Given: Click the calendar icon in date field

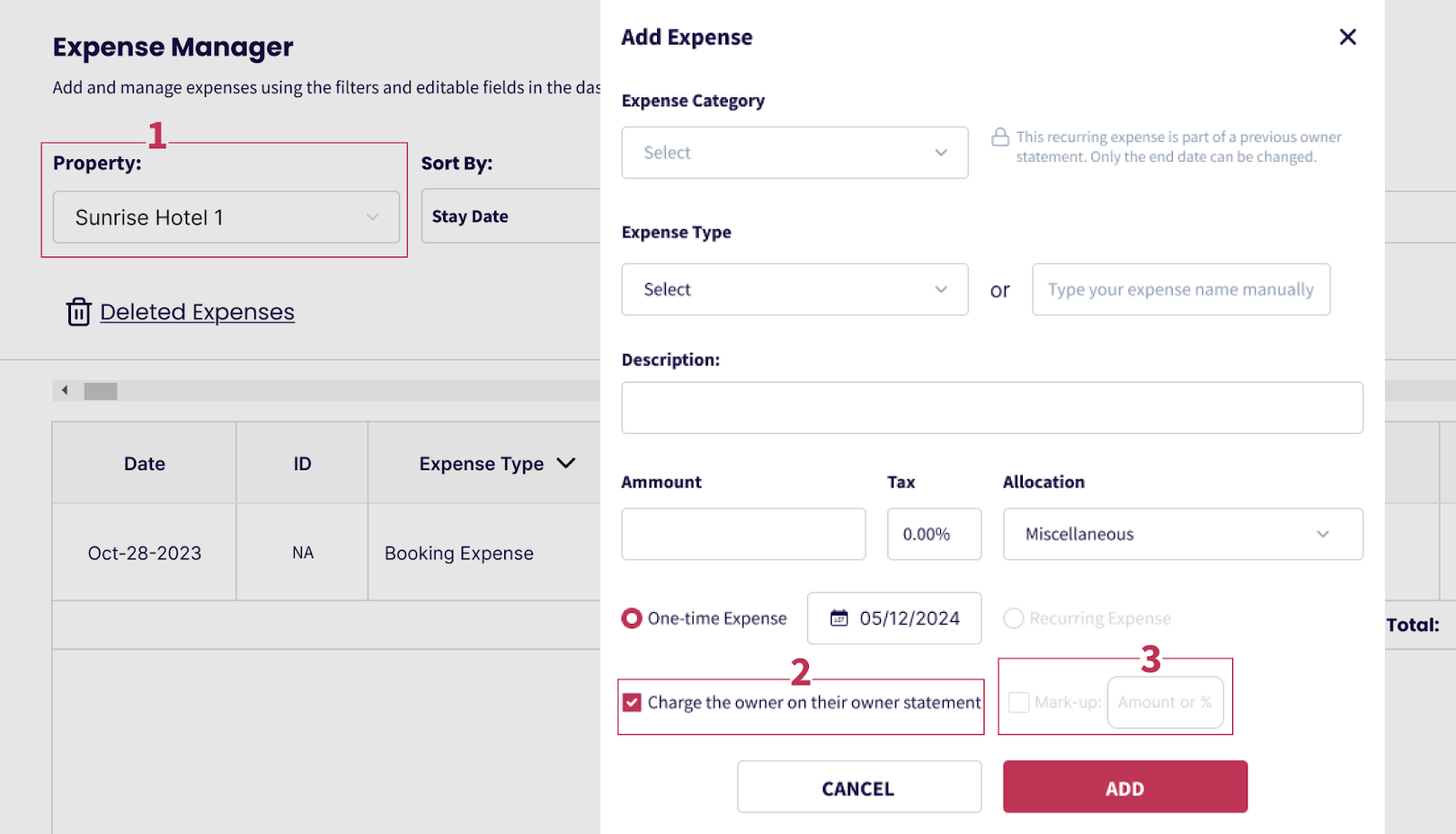Looking at the screenshot, I should (x=839, y=618).
